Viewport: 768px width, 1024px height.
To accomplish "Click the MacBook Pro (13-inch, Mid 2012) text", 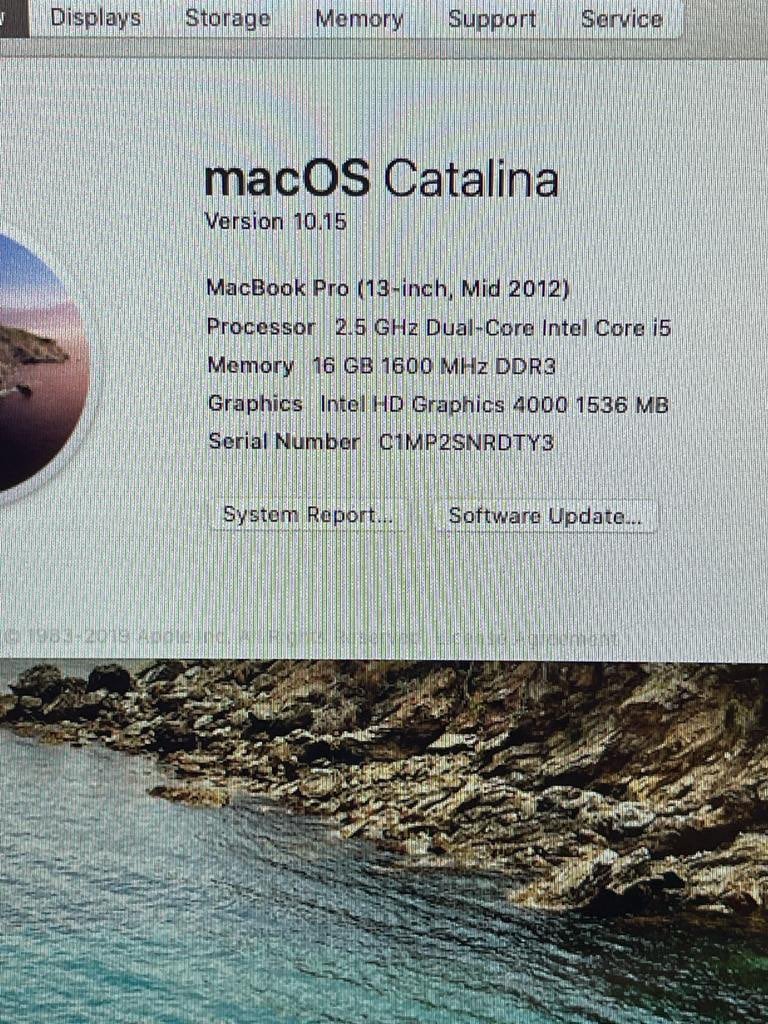I will pos(388,288).
